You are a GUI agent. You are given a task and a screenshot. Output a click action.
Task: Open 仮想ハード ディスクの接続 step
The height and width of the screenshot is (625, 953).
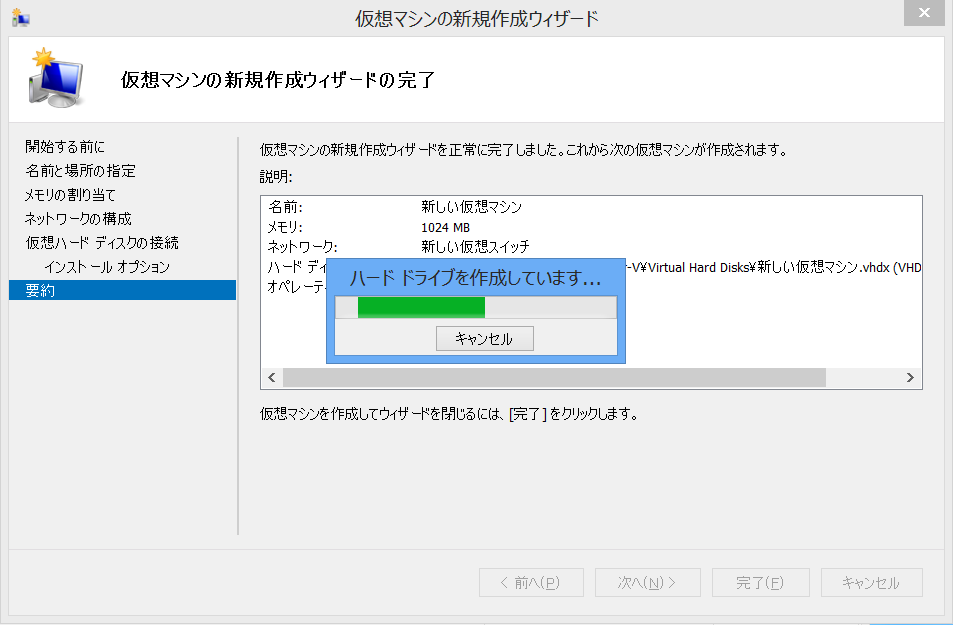(102, 243)
